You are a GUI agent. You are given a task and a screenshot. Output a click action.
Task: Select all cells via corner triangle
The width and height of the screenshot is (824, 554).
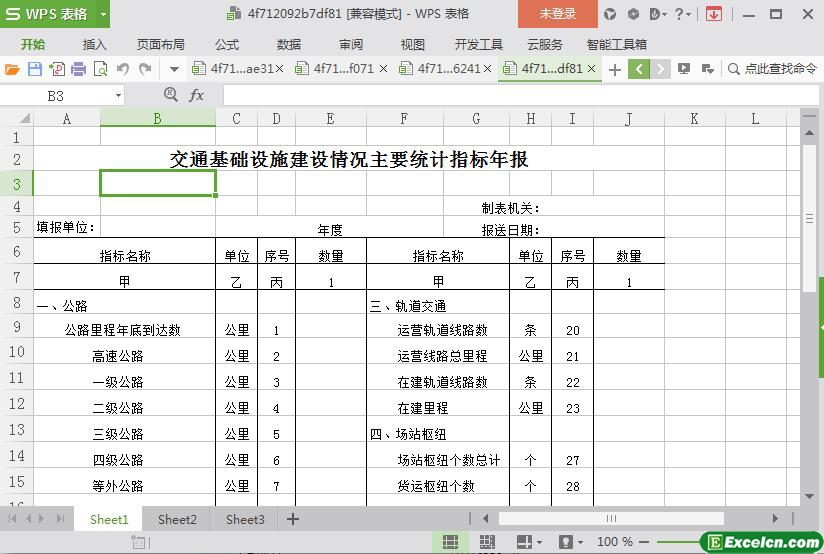tap(24, 119)
